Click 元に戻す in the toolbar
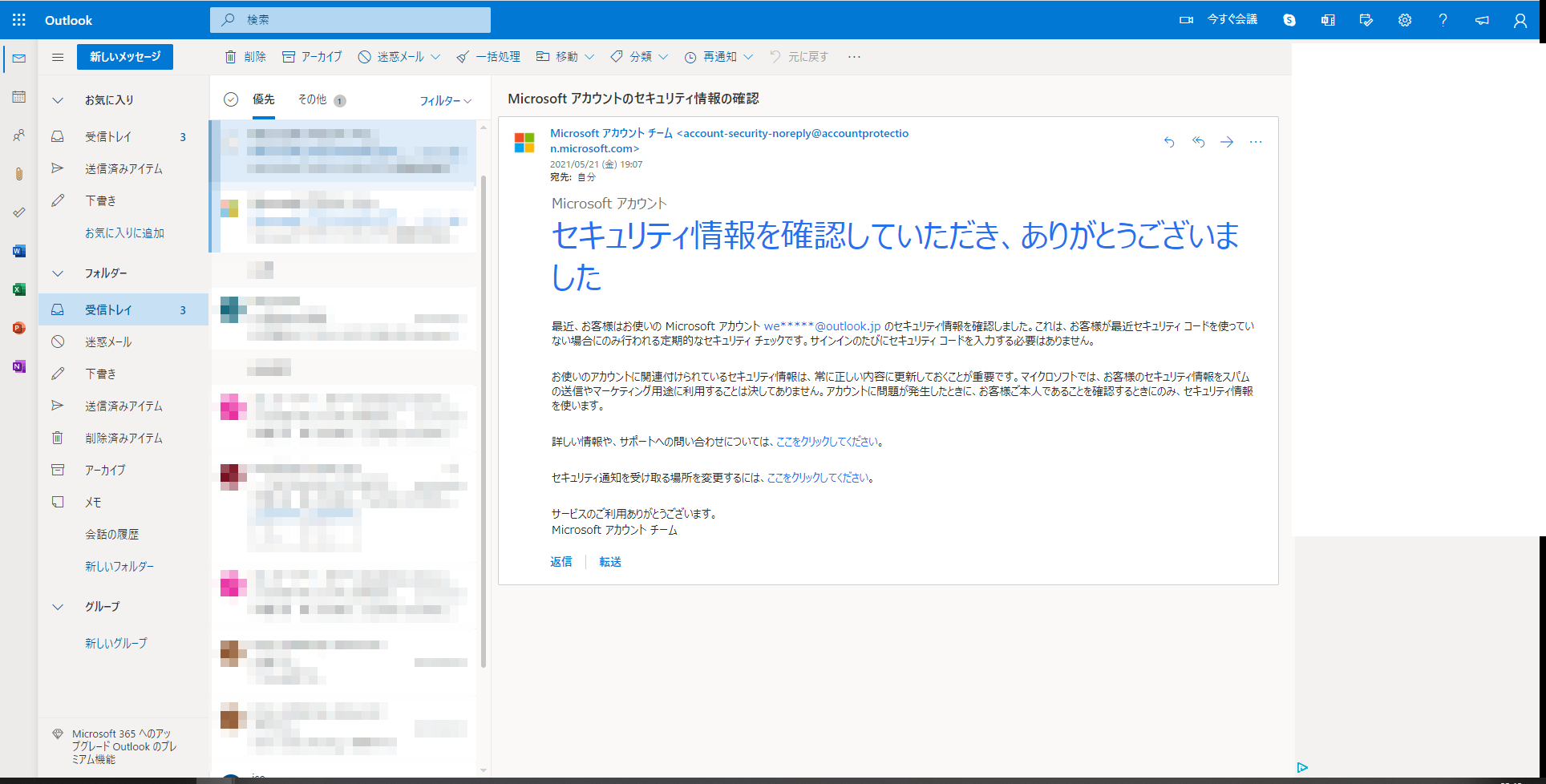Screen dimensions: 1546x784 click(x=799, y=57)
